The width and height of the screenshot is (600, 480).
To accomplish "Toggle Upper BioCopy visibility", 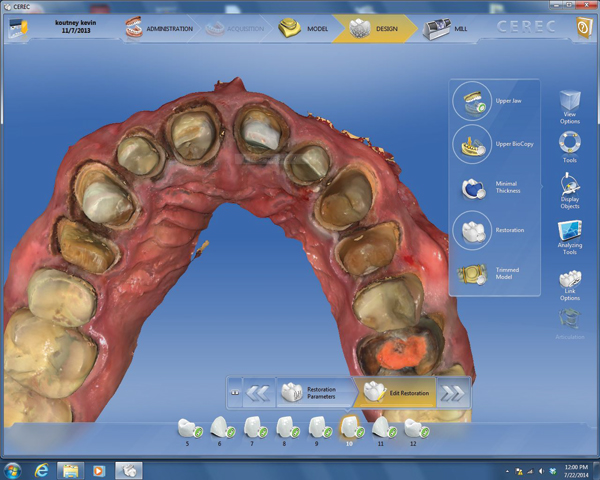I will point(472,145).
